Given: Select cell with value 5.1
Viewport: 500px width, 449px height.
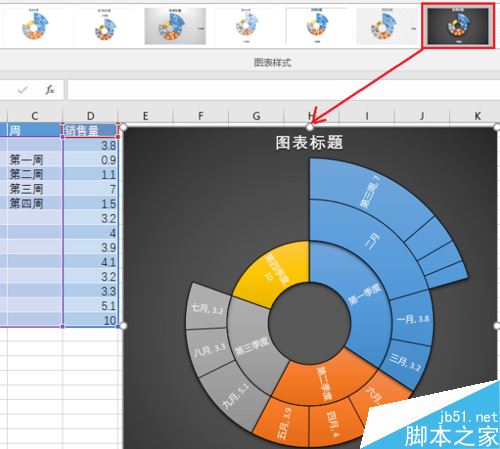Looking at the screenshot, I should point(90,306).
